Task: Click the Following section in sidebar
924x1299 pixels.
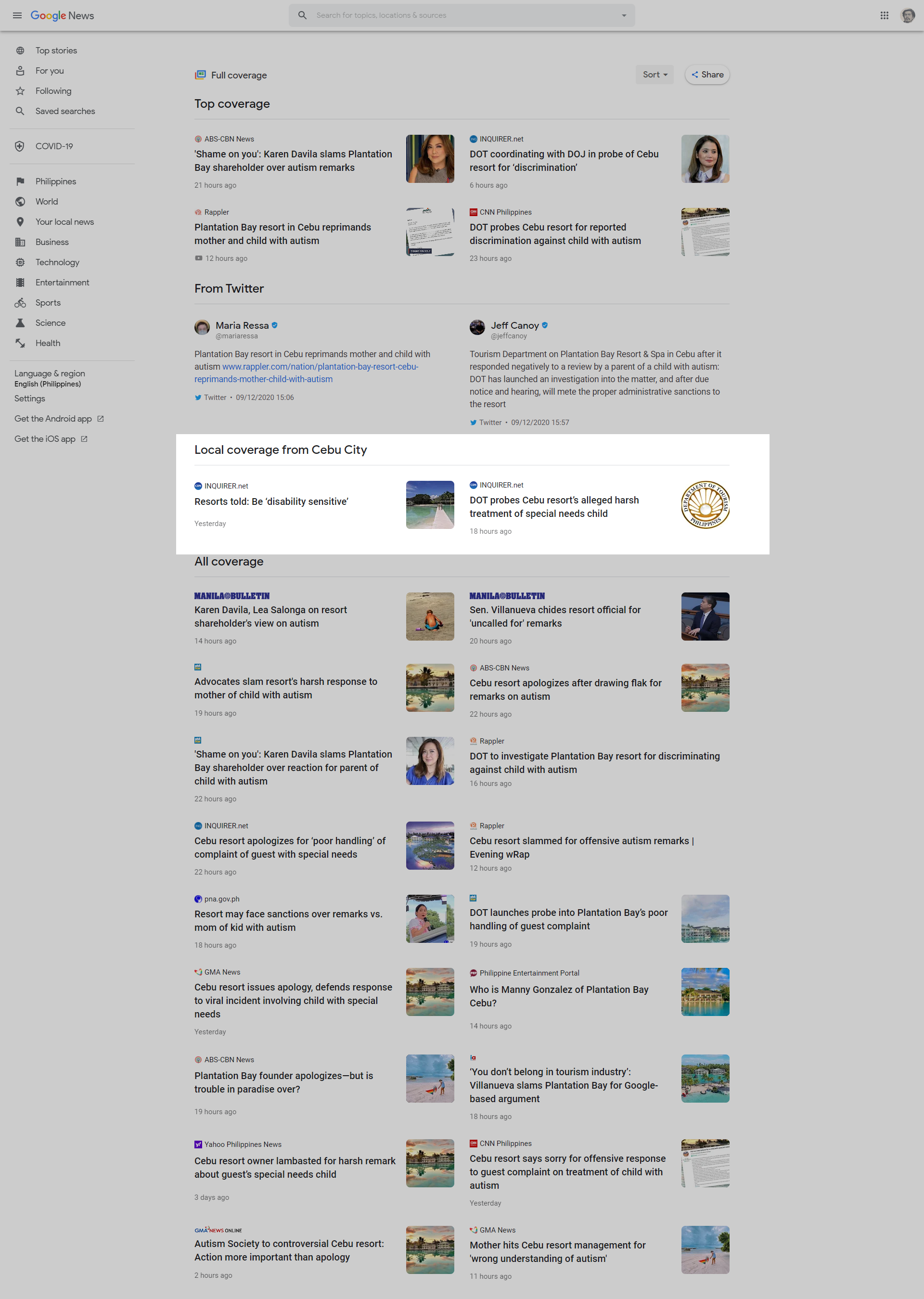Action: point(53,91)
